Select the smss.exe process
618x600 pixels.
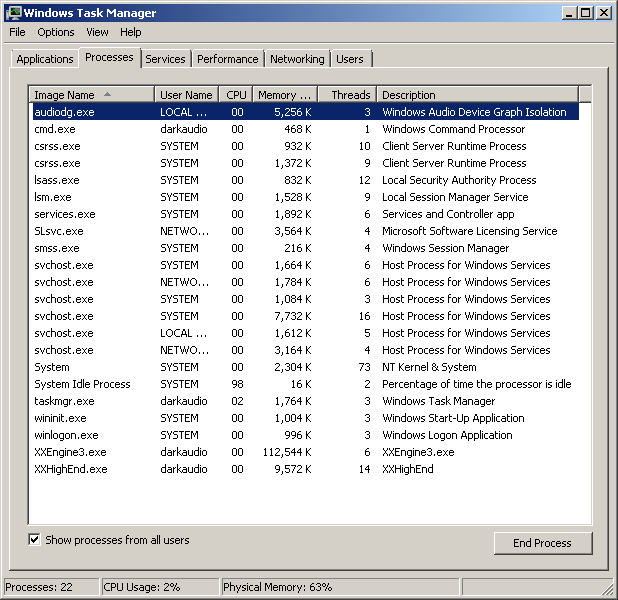[304, 248]
